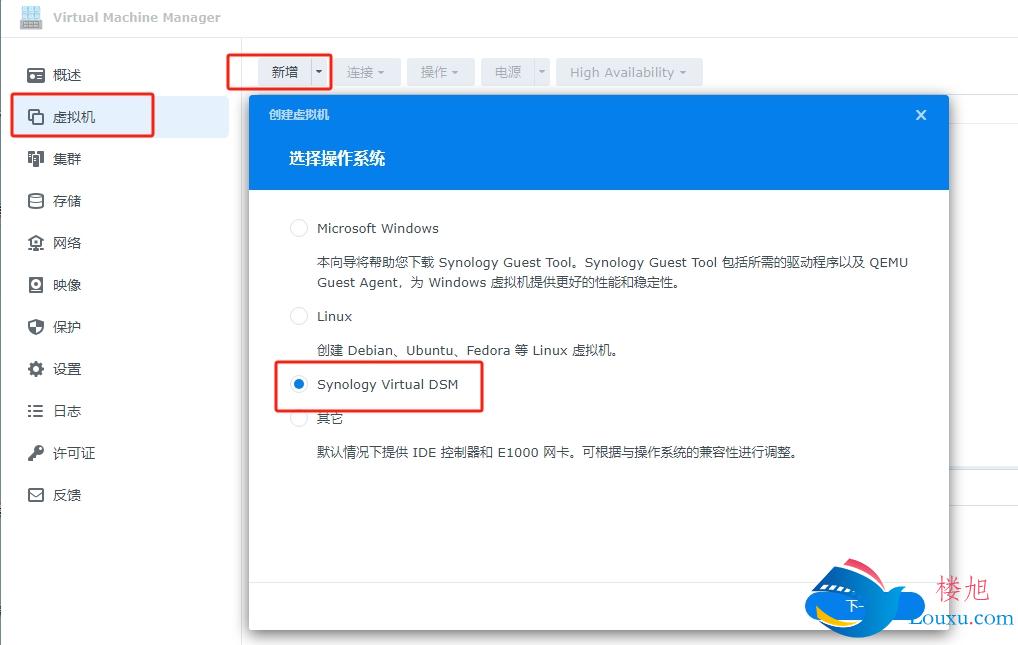Go to the 集群 section
The image size is (1018, 645).
click(x=121, y=159)
